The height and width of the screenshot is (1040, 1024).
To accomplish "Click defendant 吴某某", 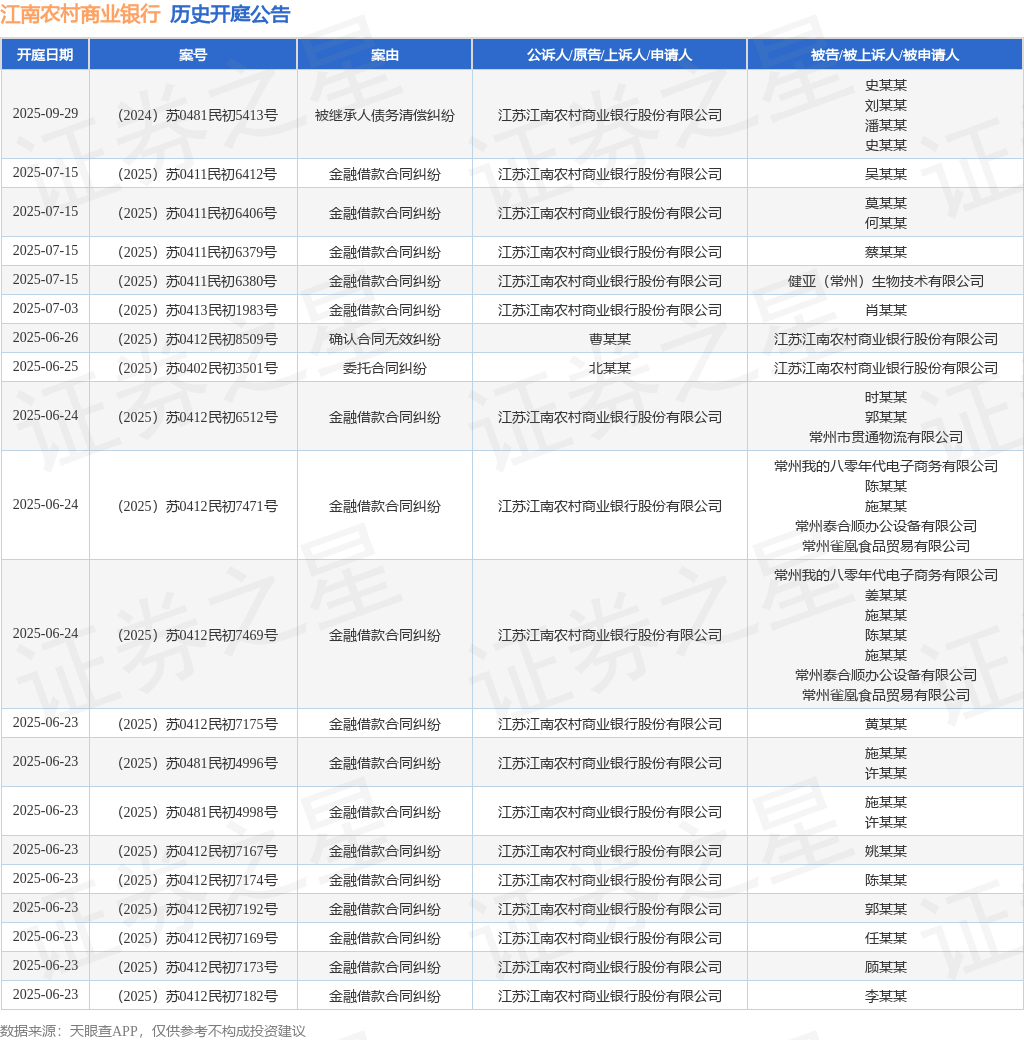I will (885, 174).
